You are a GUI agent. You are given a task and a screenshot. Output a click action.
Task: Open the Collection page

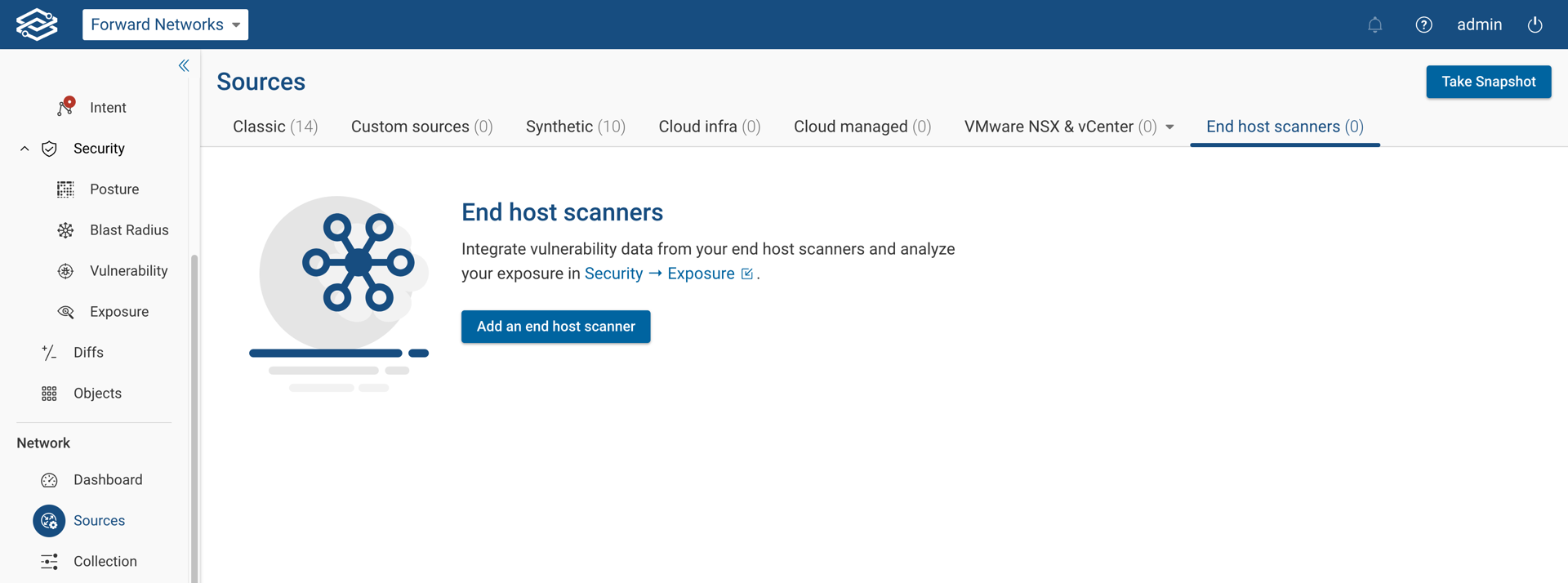[x=105, y=562]
